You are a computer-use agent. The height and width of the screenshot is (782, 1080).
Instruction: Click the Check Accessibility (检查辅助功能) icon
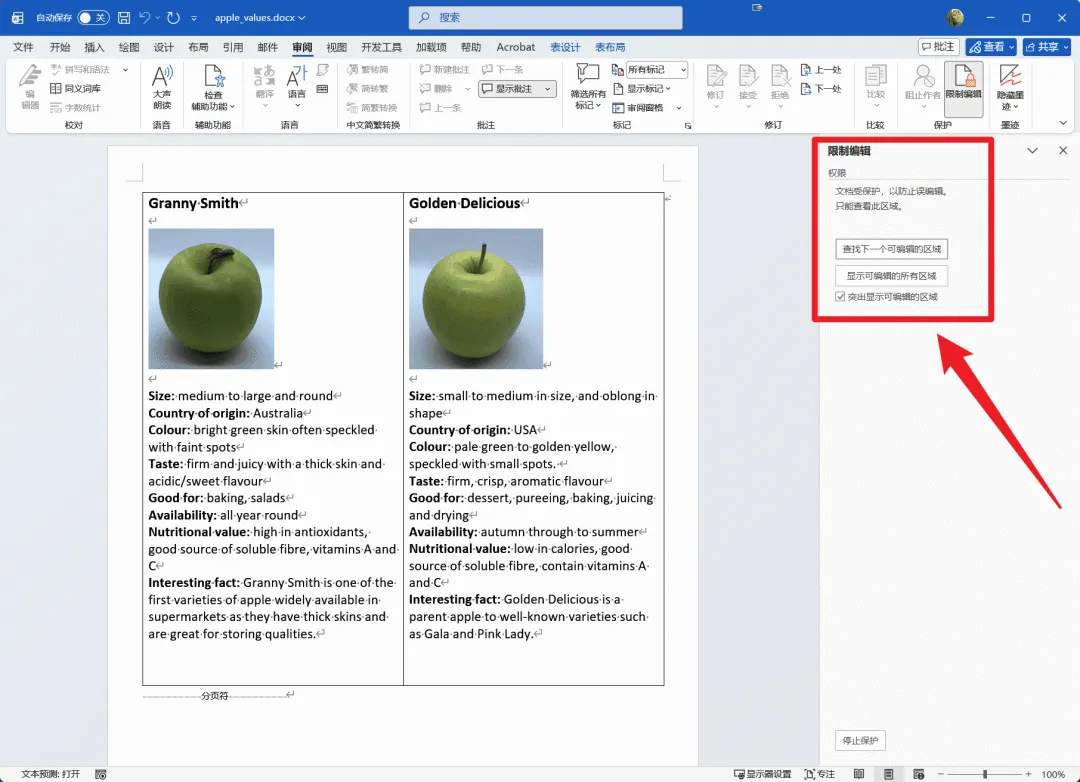click(x=213, y=88)
